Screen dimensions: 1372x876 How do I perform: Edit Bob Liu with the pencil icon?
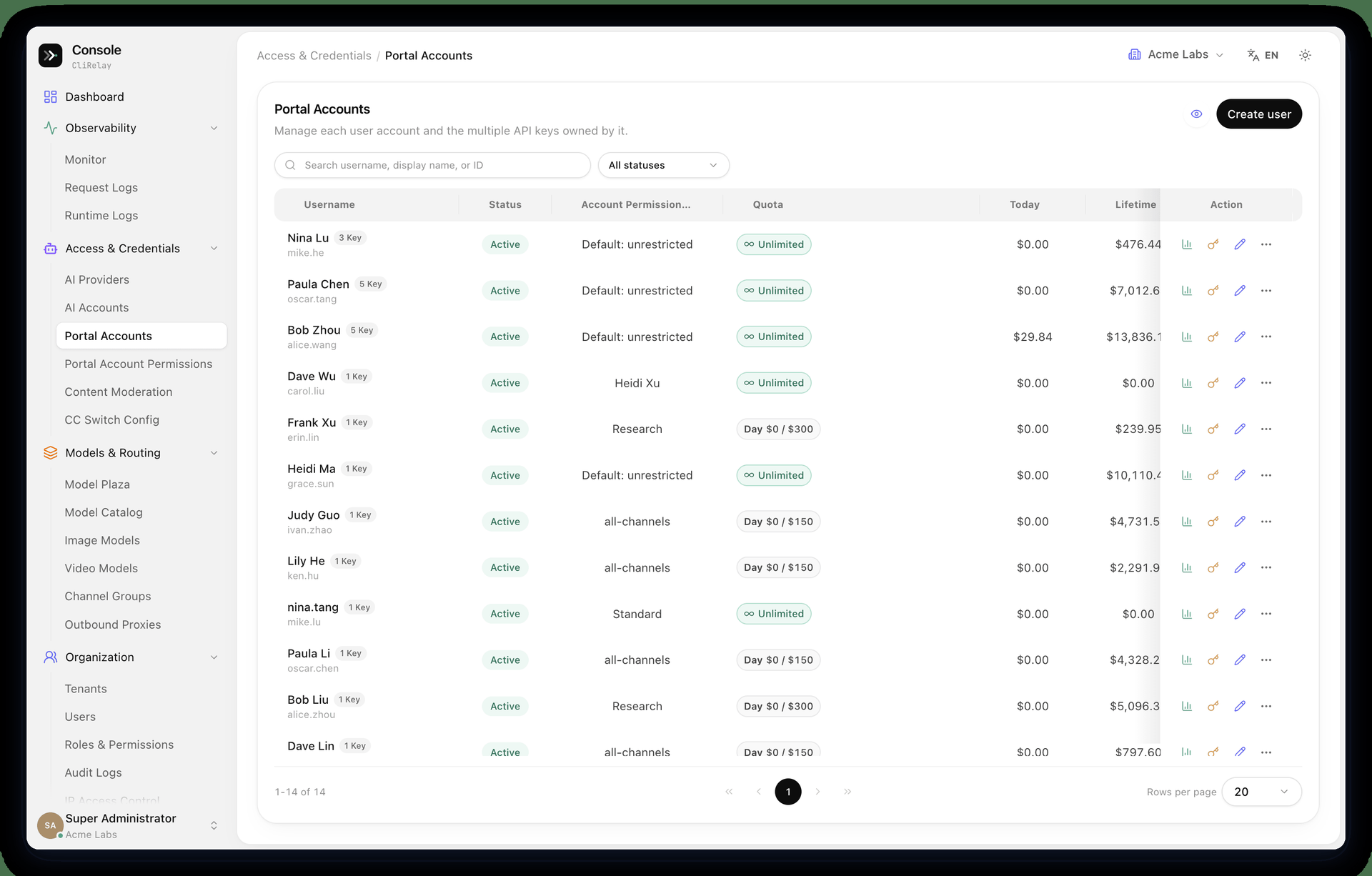1240,706
